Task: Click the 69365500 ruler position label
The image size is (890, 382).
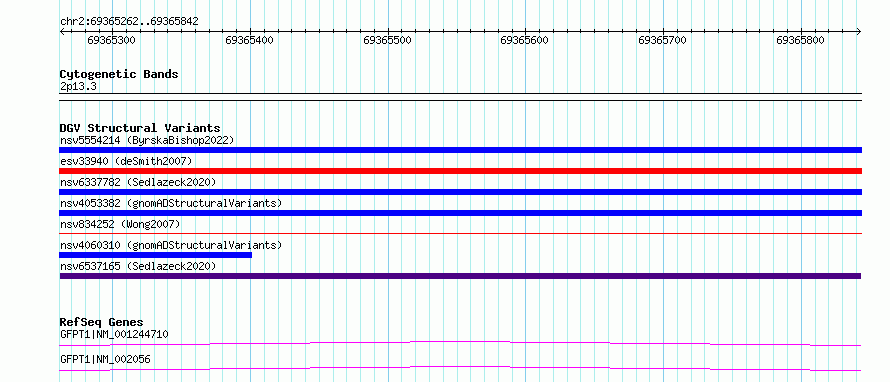Action: [387, 40]
